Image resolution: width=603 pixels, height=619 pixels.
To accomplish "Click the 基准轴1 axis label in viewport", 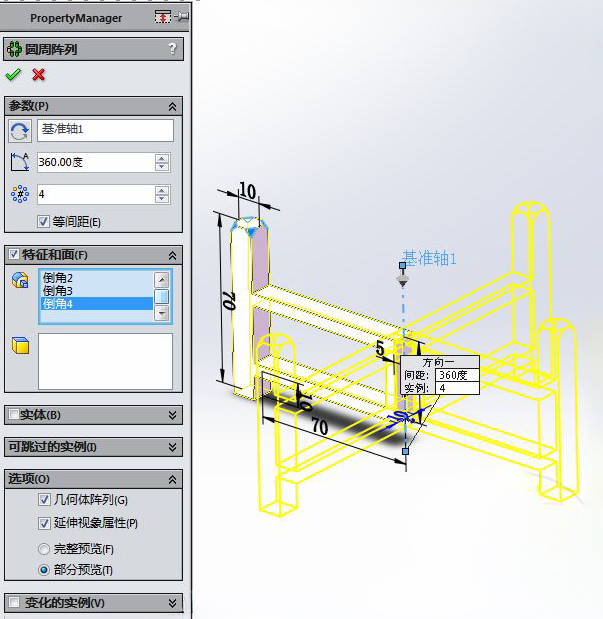I will (x=430, y=259).
